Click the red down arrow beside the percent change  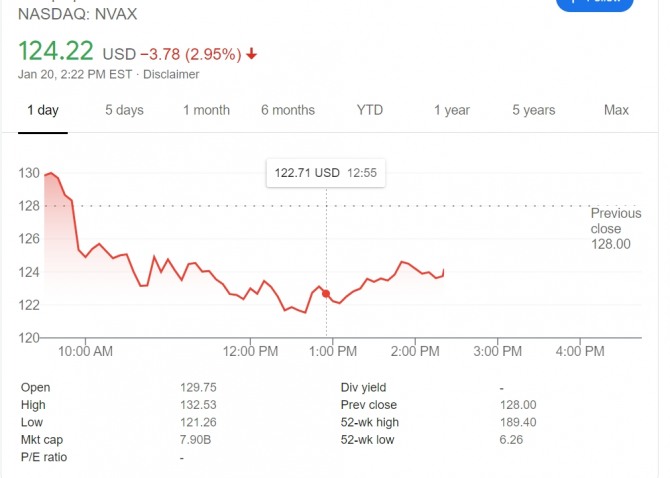pos(252,54)
